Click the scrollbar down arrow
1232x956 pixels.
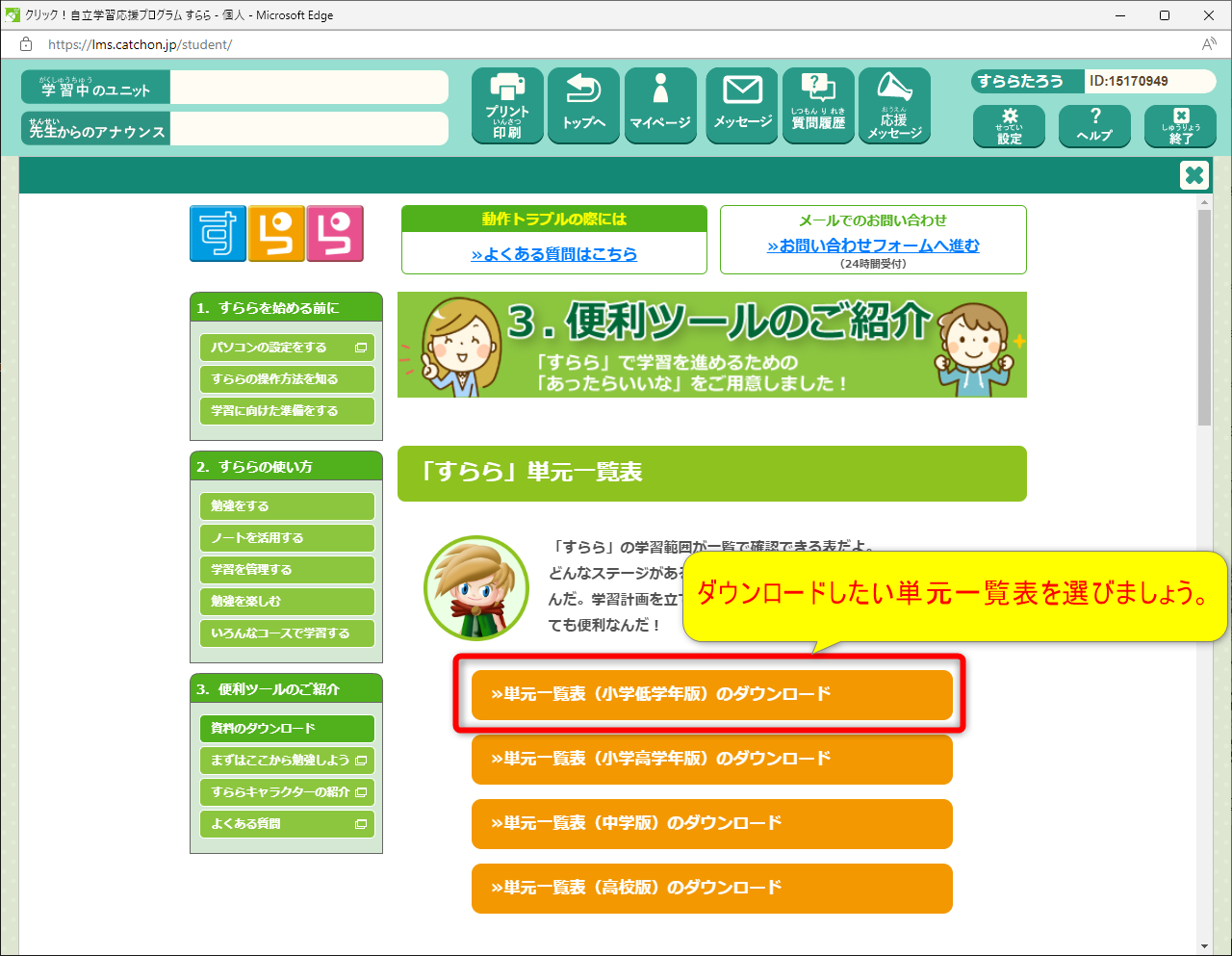click(1204, 946)
